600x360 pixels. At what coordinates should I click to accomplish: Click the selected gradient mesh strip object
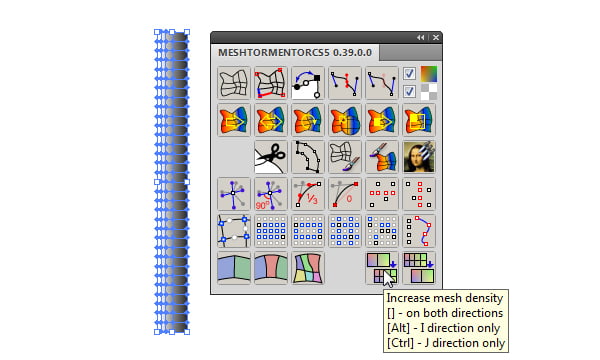[172, 182]
